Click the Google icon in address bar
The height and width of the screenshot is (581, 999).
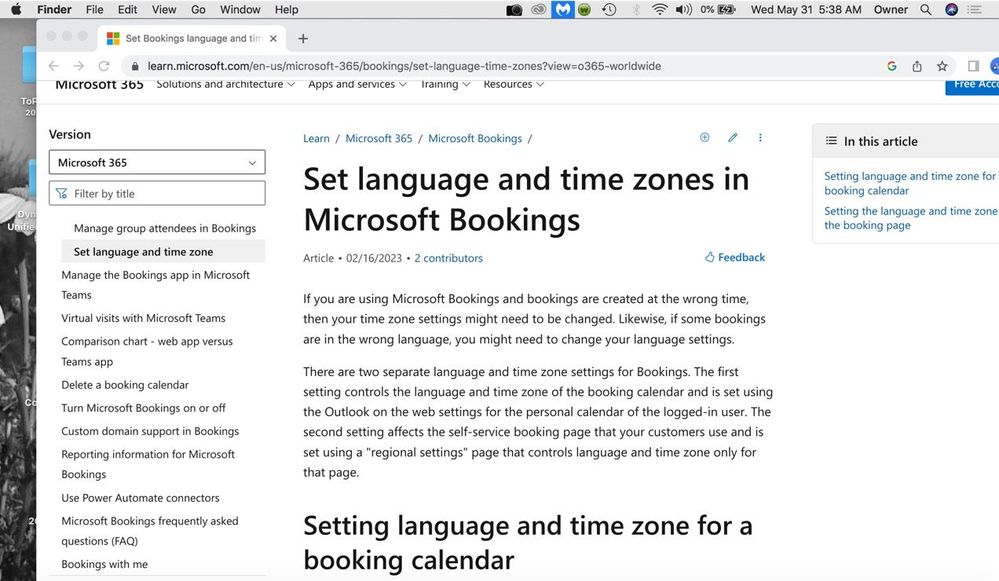click(x=892, y=66)
